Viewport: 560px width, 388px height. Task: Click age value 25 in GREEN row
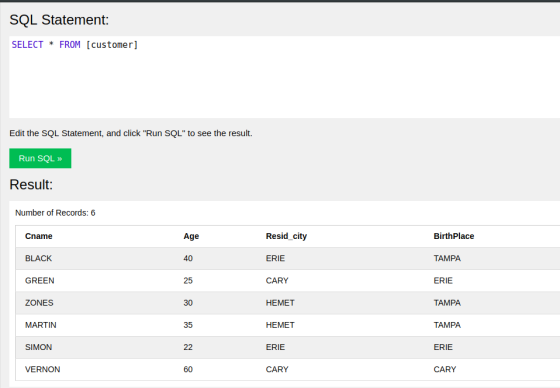point(188,280)
